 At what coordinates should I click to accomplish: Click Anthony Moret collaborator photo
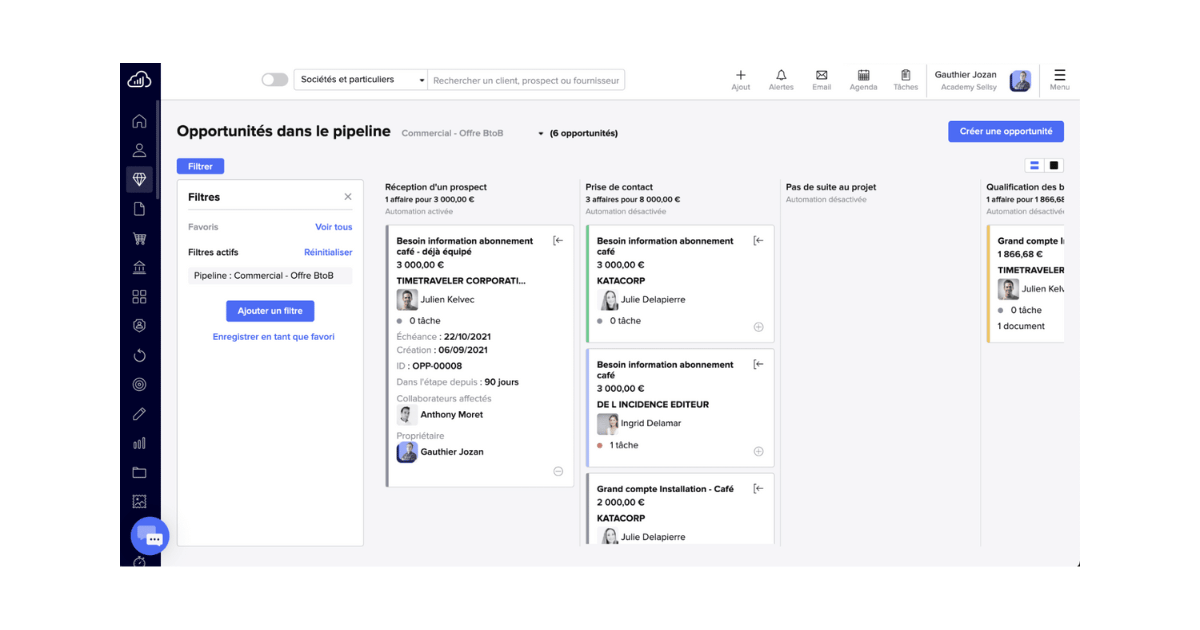click(407, 415)
